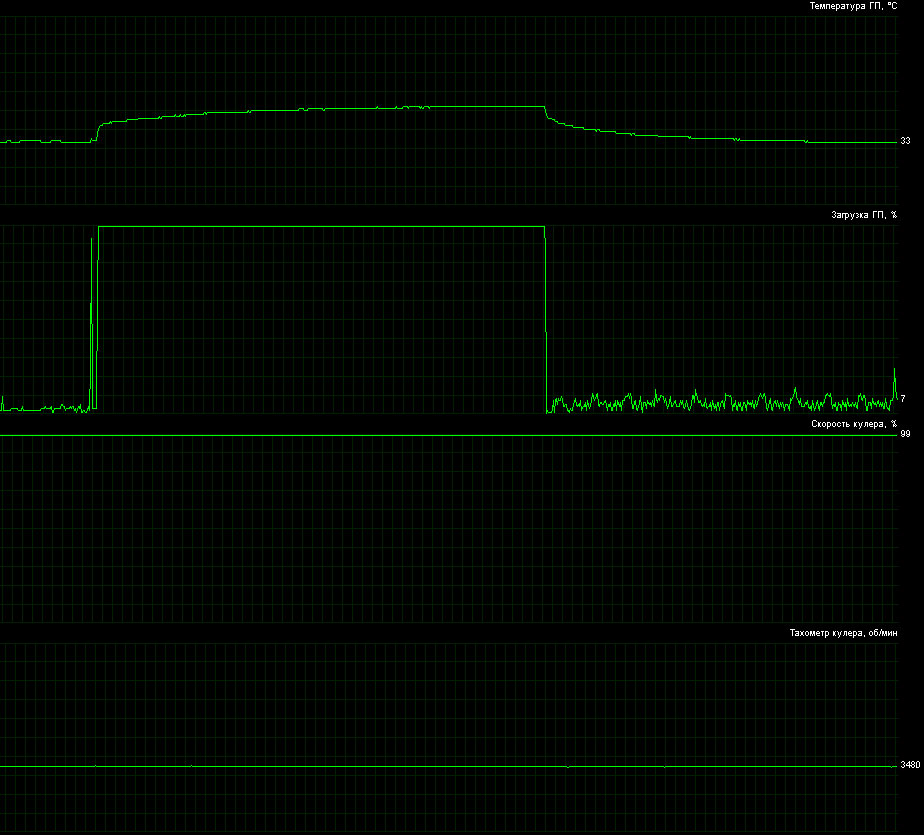924x835 pixels.
Task: Click the 'Тахометр кулера, об/мин' graph title
Action: point(843,633)
